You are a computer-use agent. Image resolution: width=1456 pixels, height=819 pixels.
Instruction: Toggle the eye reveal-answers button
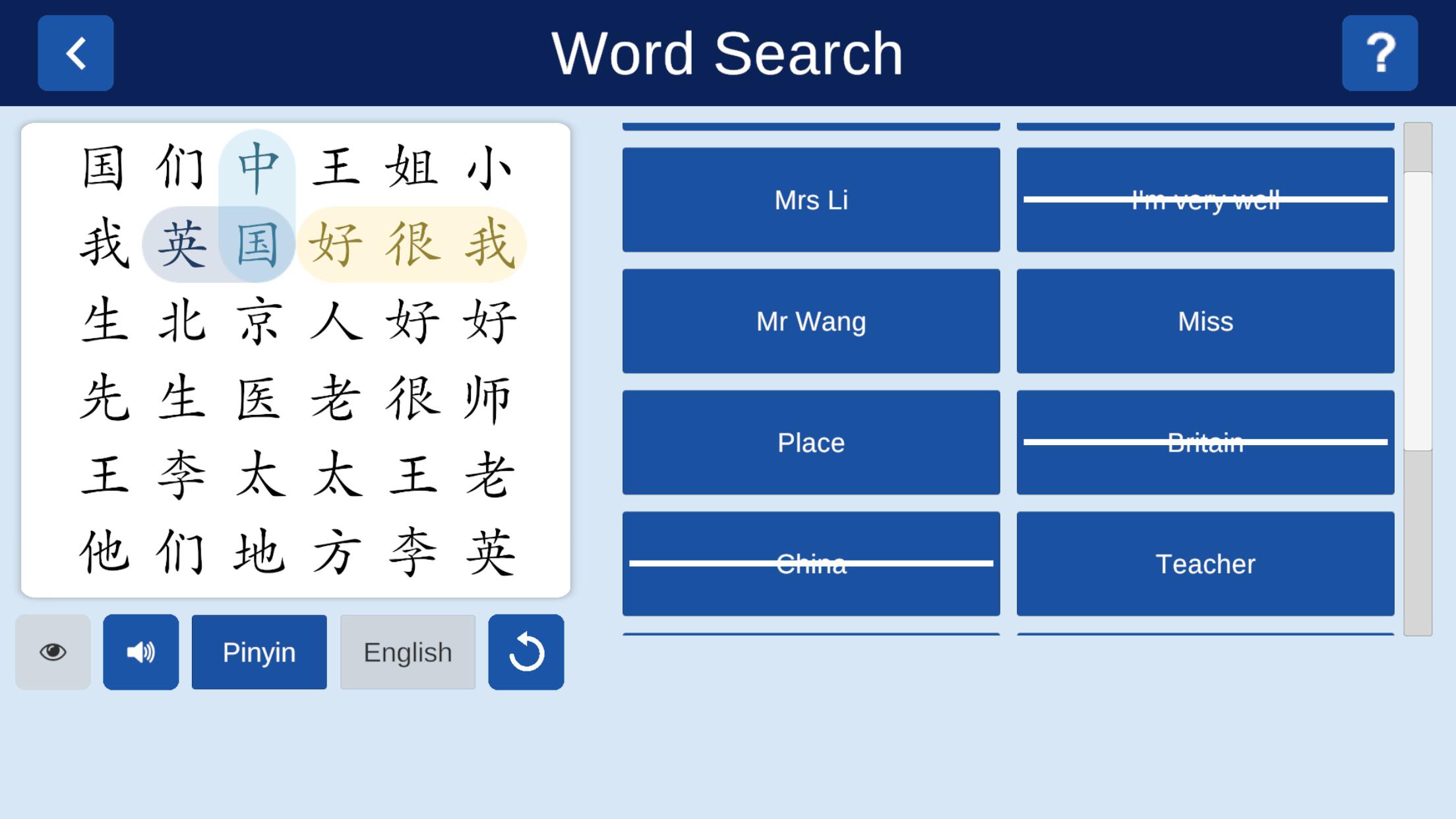[x=53, y=652]
